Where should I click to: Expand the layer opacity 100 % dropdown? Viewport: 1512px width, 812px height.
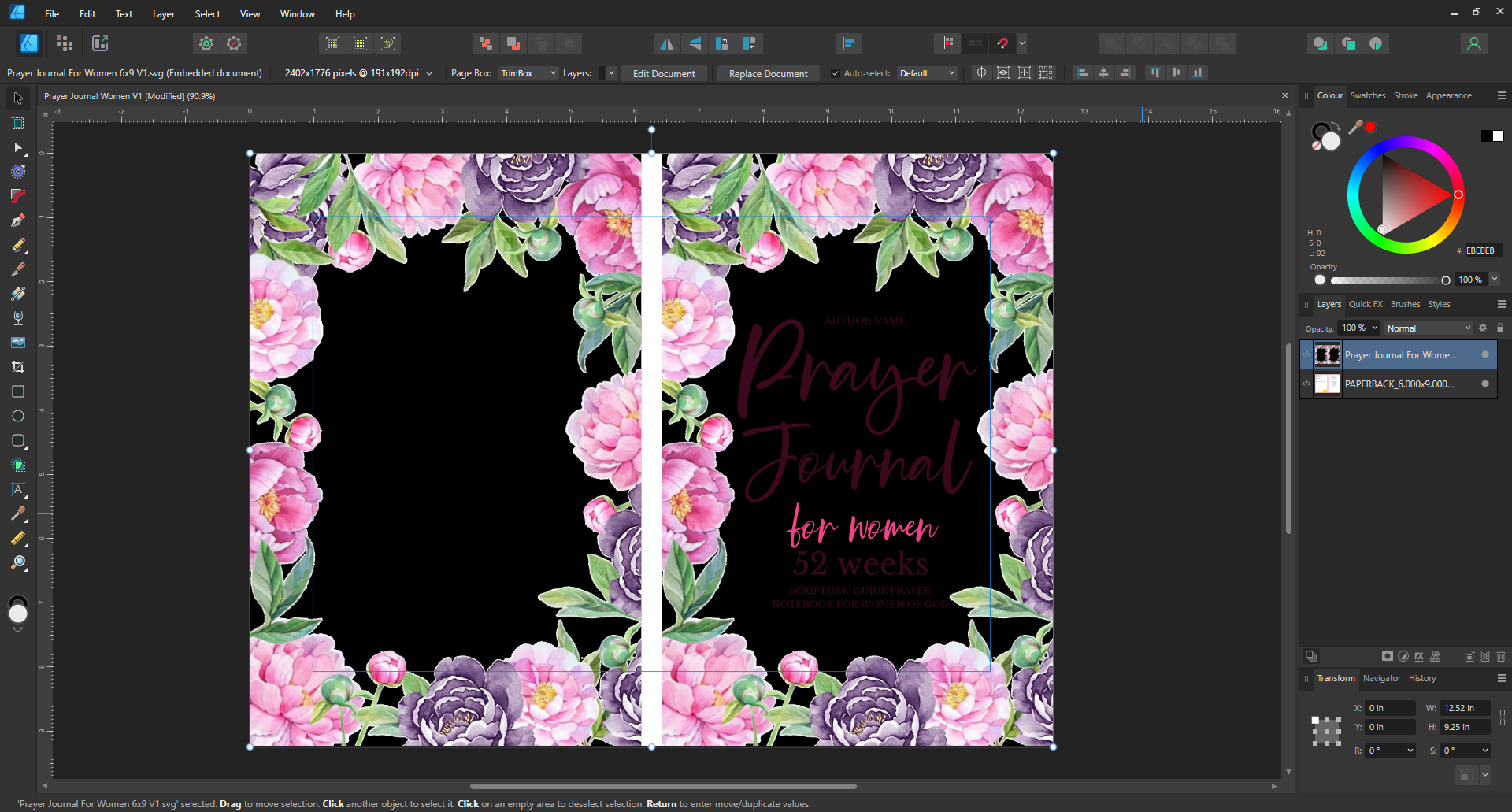[x=1375, y=328]
